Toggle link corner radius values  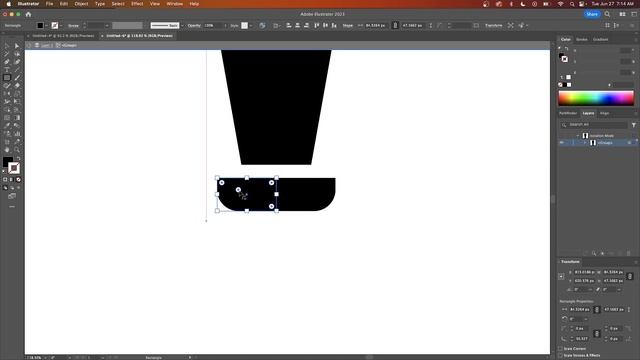[x=597, y=333]
